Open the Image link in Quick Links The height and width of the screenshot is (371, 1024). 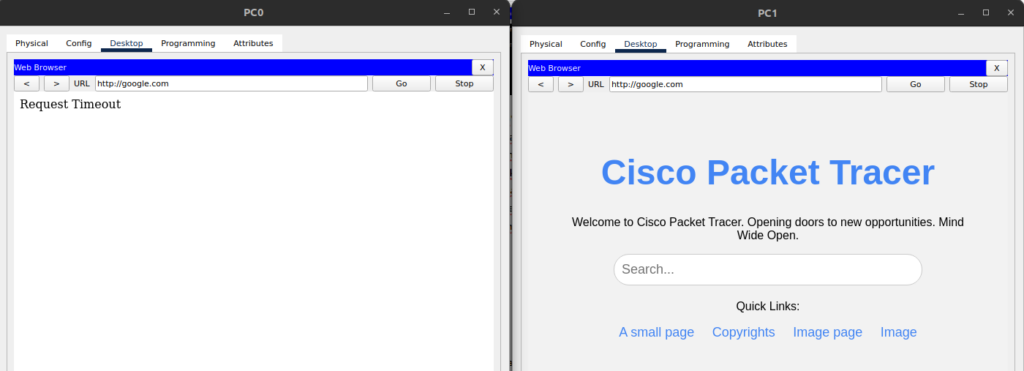tap(899, 332)
